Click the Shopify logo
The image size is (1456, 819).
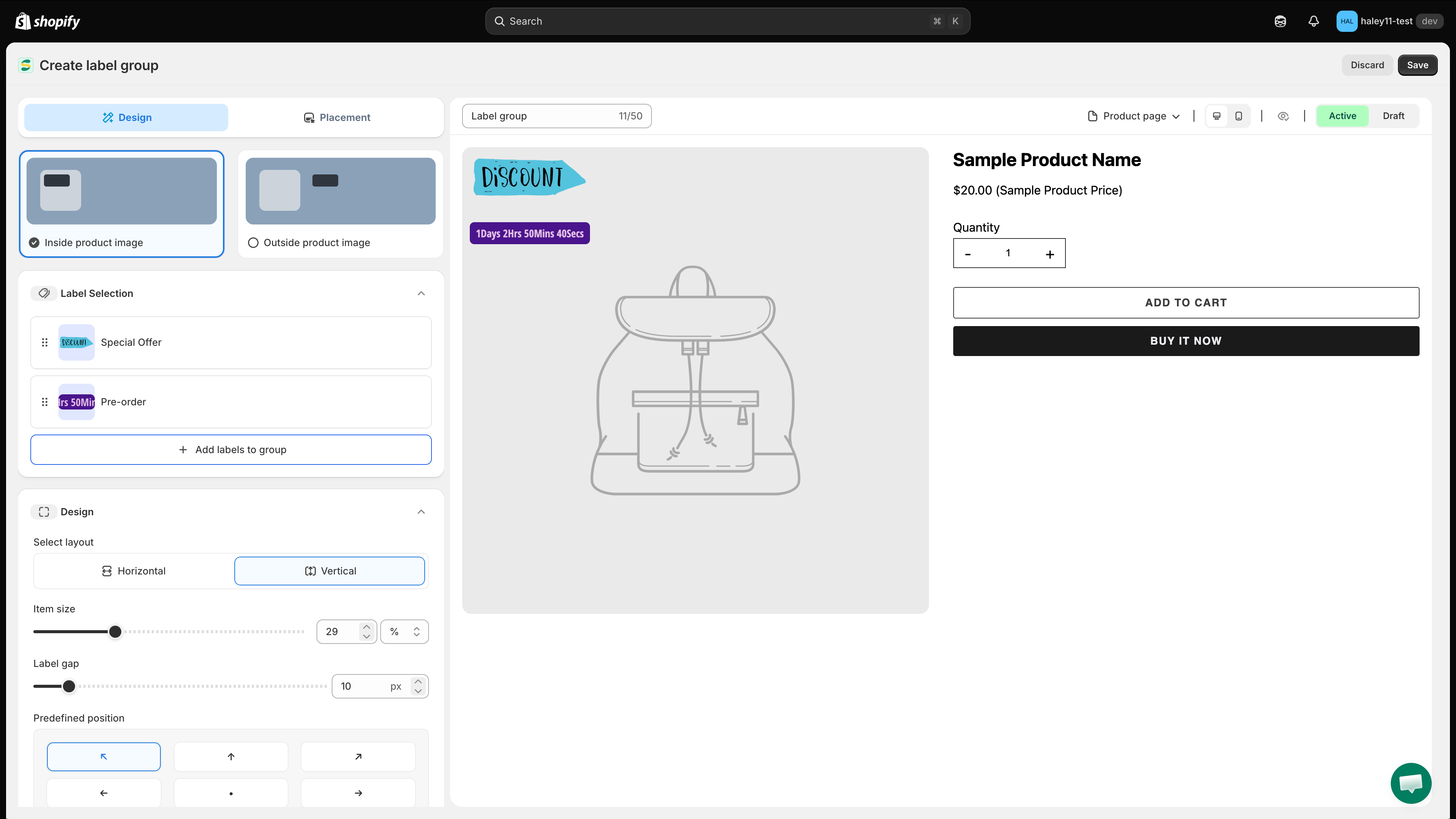[x=47, y=21]
